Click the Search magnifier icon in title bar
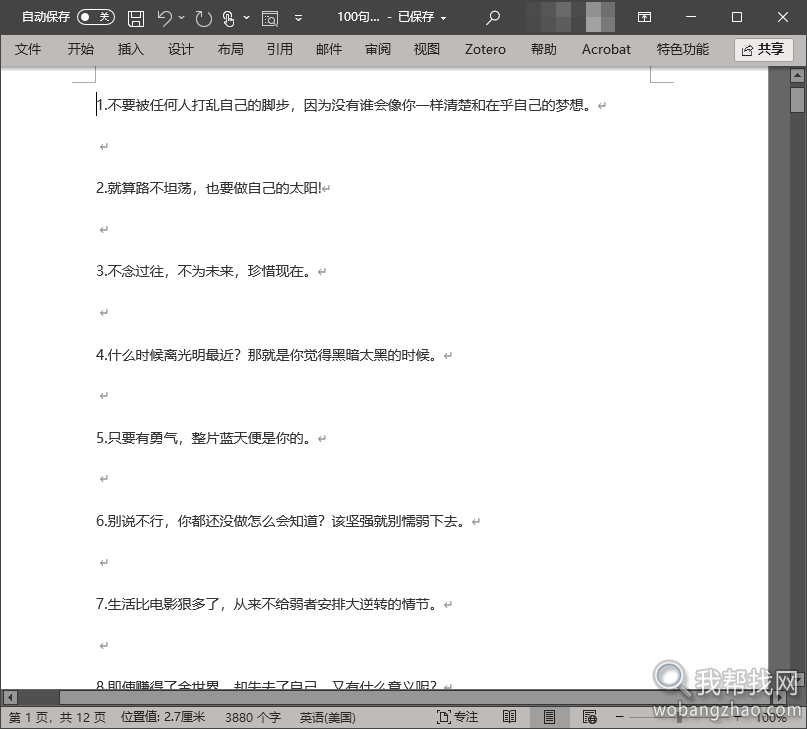 493,18
